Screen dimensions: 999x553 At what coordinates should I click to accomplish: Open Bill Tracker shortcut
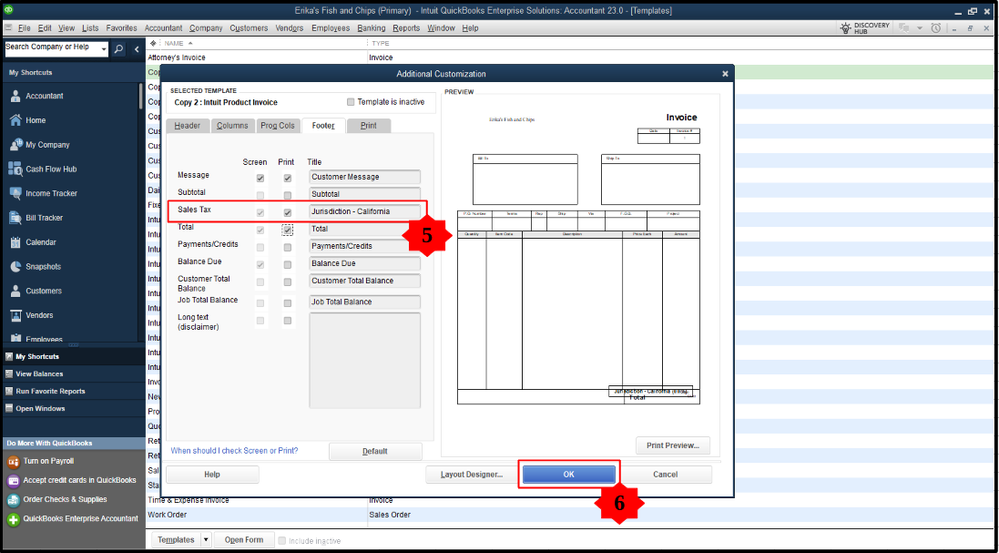[x=44, y=218]
